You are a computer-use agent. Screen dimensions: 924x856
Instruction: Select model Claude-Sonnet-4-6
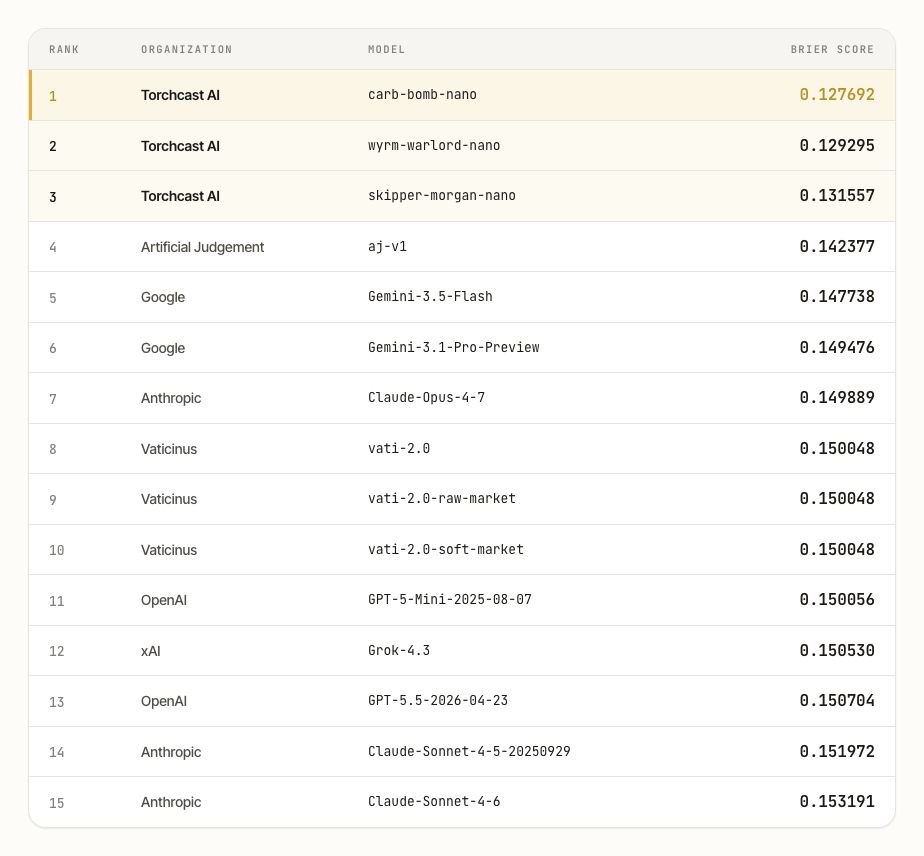[x=434, y=802]
